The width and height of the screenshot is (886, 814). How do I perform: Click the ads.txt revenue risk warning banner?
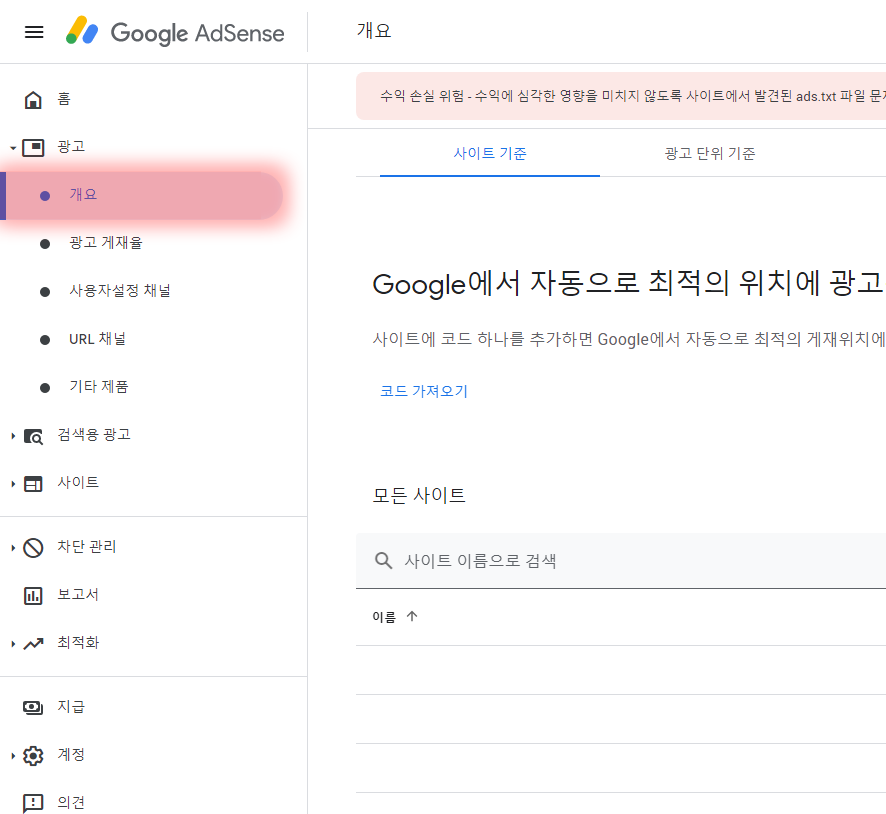coord(621,96)
